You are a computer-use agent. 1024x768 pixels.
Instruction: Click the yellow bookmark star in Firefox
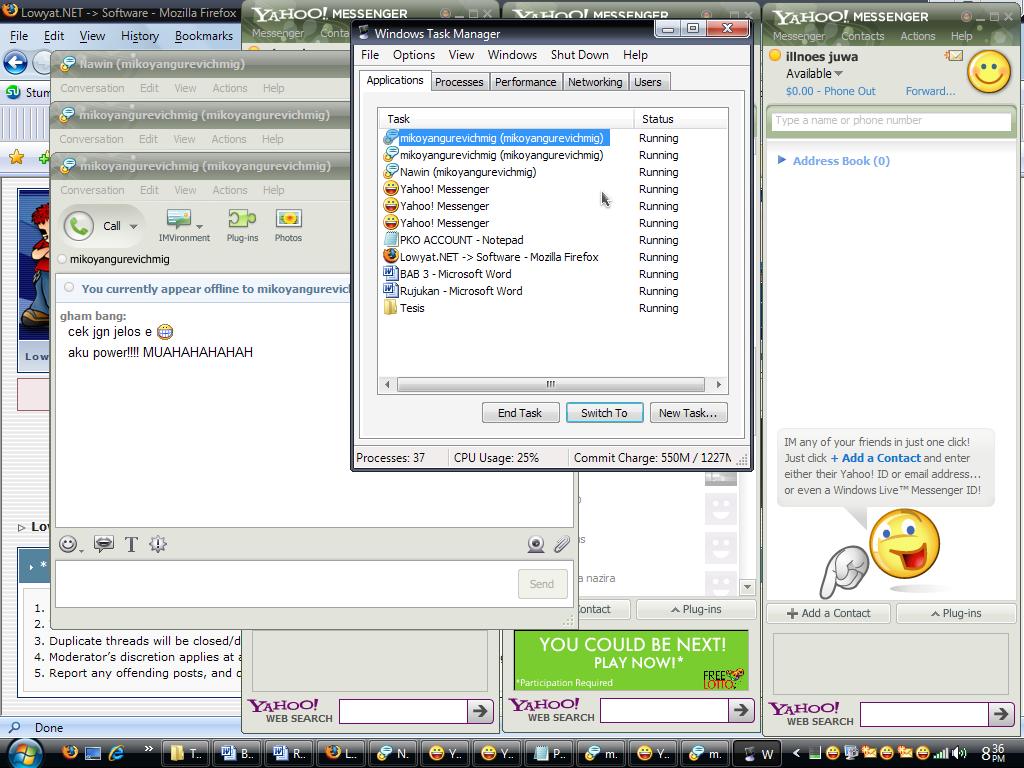coord(16,157)
